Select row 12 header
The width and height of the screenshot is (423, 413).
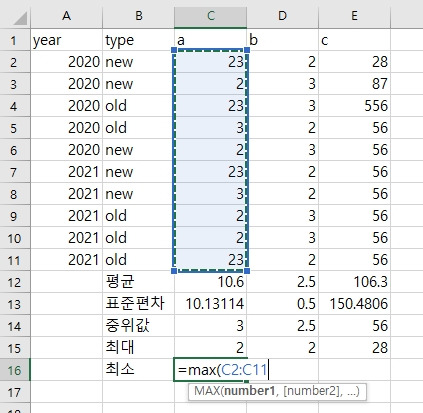tap(15, 282)
